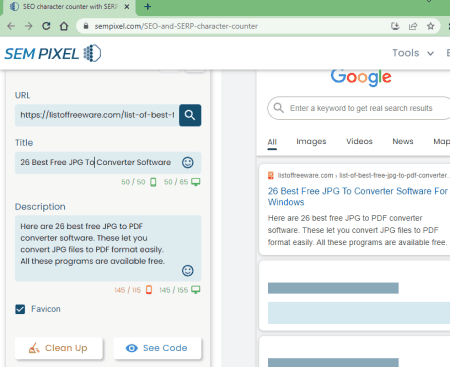The width and height of the screenshot is (450, 367).
Task: Go forward with the browser forward arrow
Action: (x=29, y=26)
